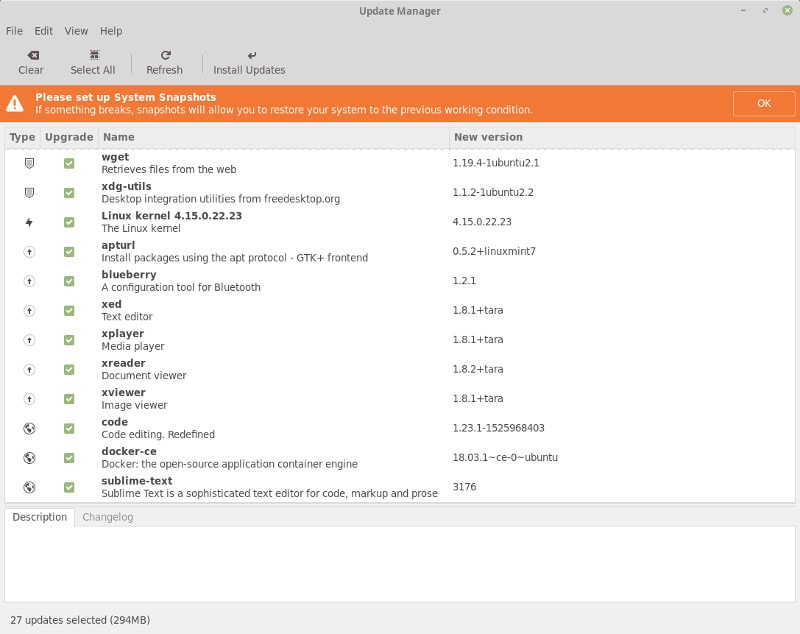The width and height of the screenshot is (800, 634).
Task: Select the Description tab
Action: 39,517
